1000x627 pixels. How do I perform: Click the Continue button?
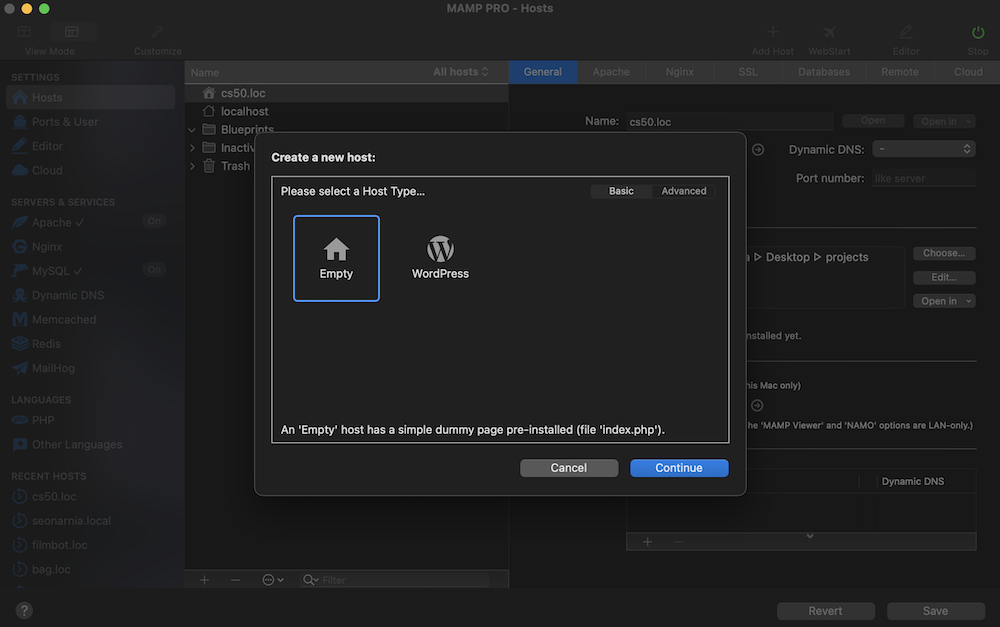(x=679, y=468)
